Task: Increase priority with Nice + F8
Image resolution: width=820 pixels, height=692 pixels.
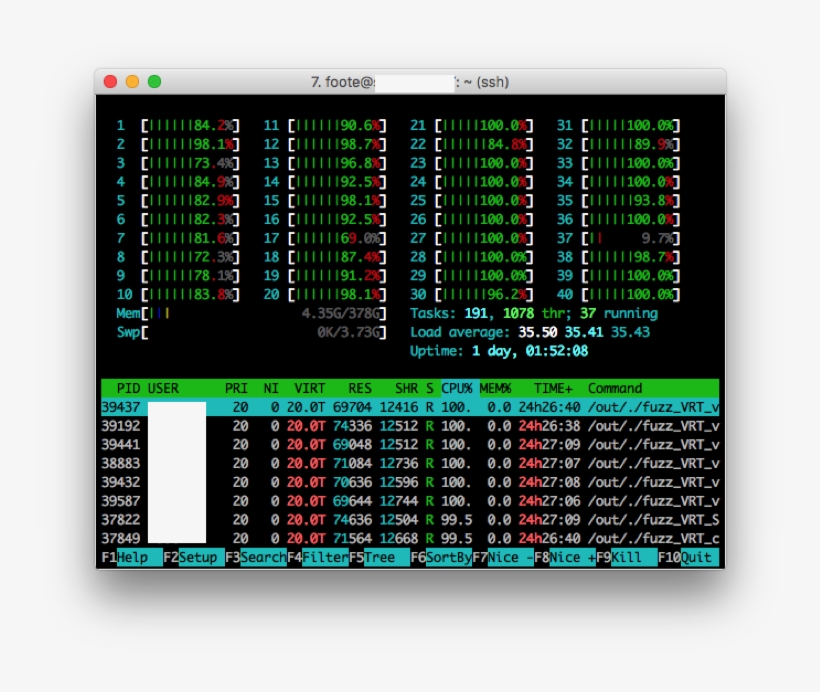Action: 563,558
